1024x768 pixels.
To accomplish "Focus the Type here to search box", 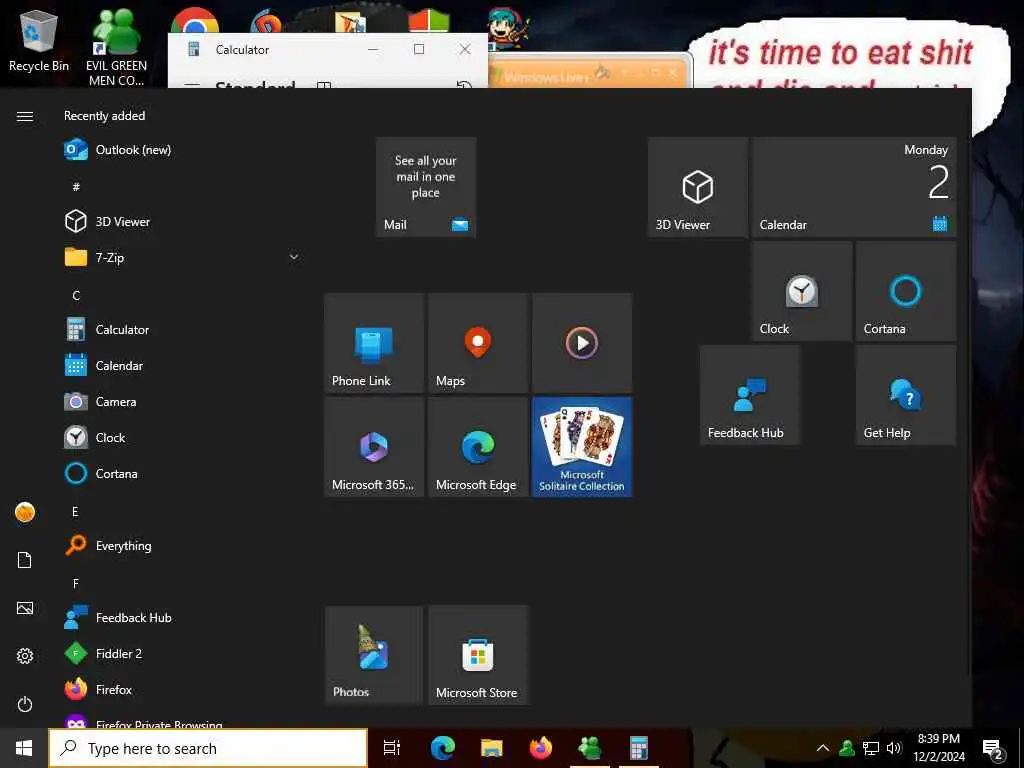I will (208, 748).
